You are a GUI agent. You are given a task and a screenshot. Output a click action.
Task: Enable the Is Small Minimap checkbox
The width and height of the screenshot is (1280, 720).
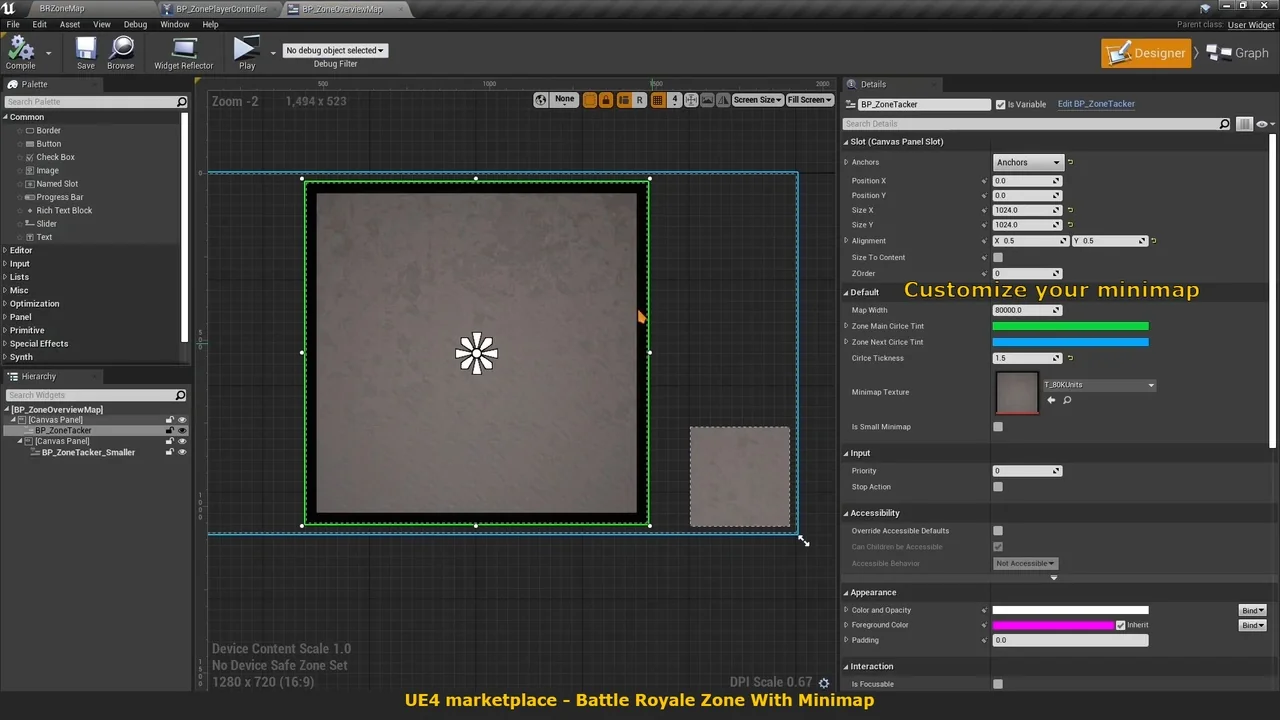[x=998, y=427]
